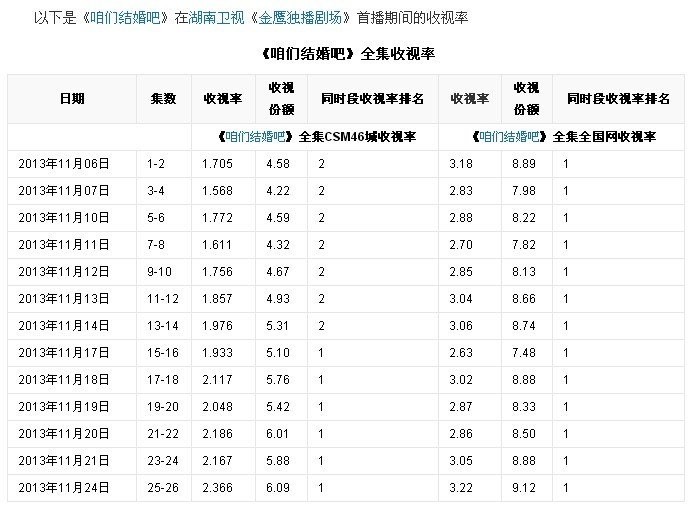Click share value 4.58

pos(278,164)
